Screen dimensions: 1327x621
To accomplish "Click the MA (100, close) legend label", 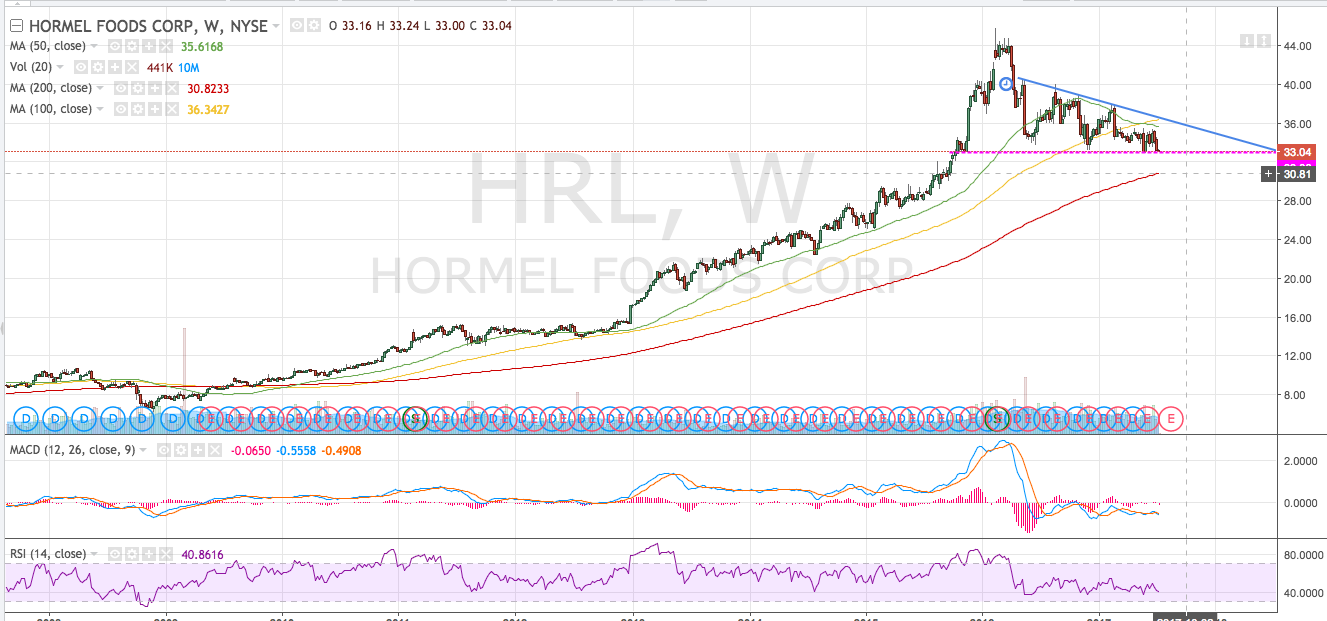I will [x=52, y=109].
